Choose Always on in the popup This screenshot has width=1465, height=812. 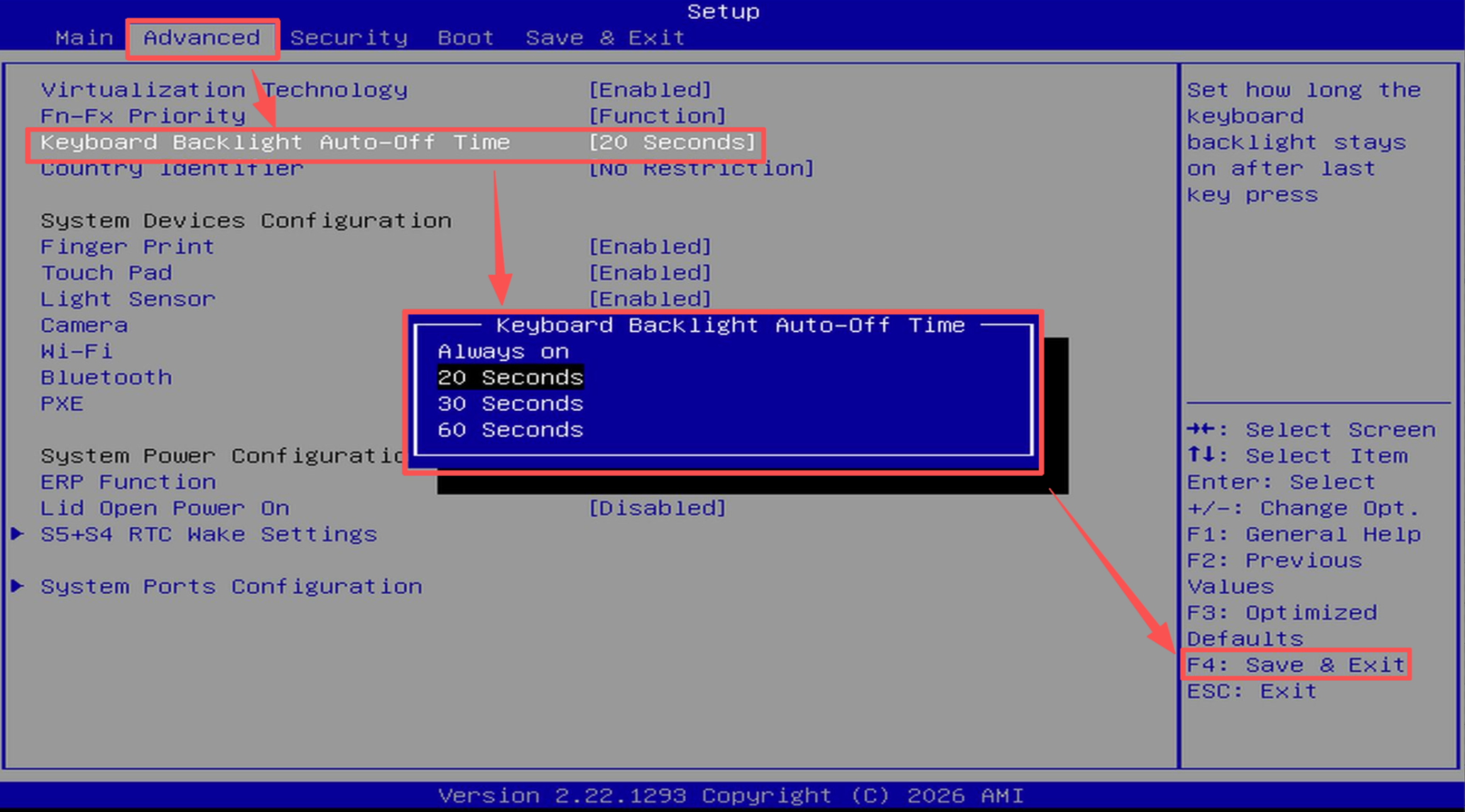503,351
